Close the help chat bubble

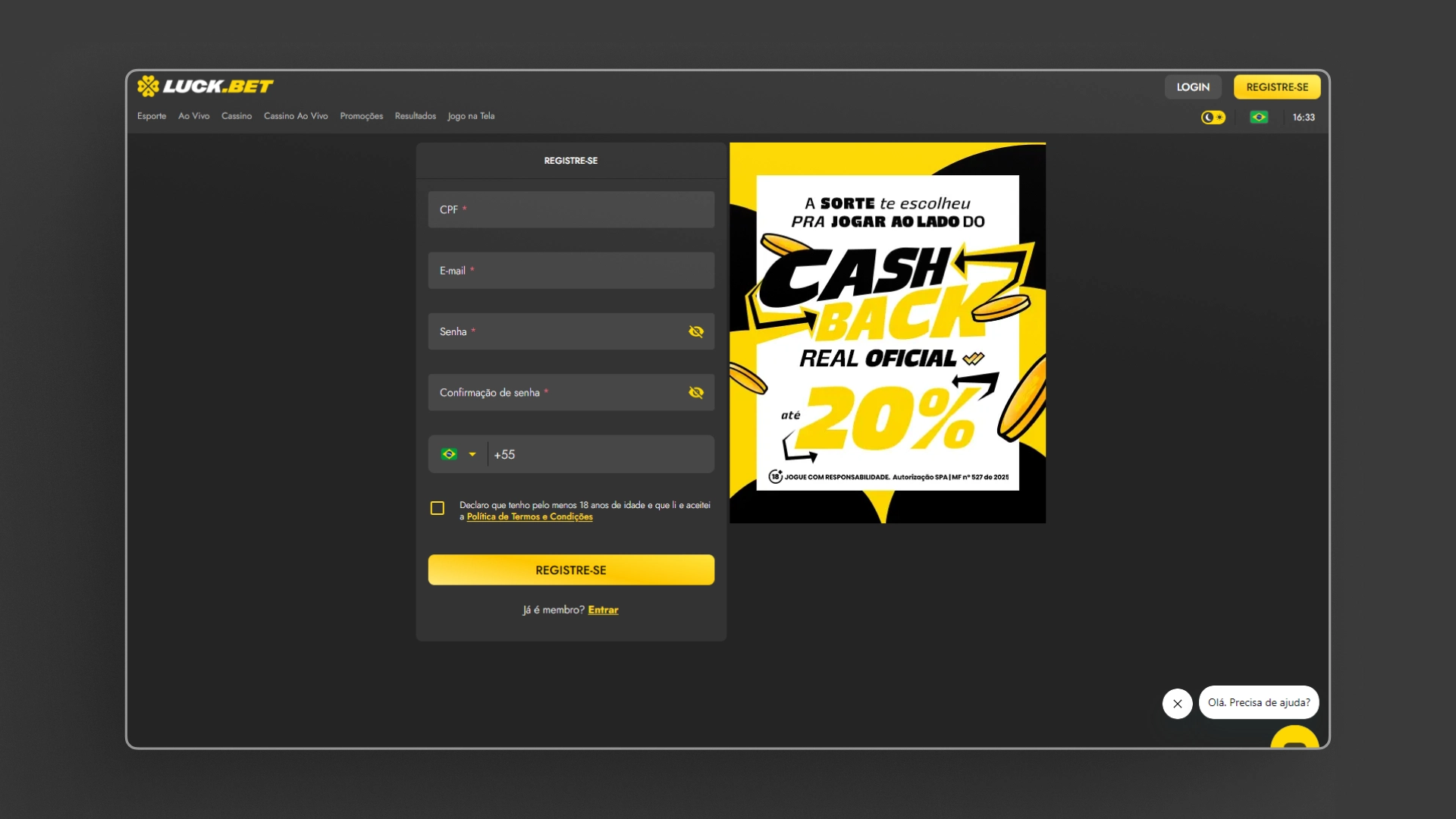coord(1177,704)
